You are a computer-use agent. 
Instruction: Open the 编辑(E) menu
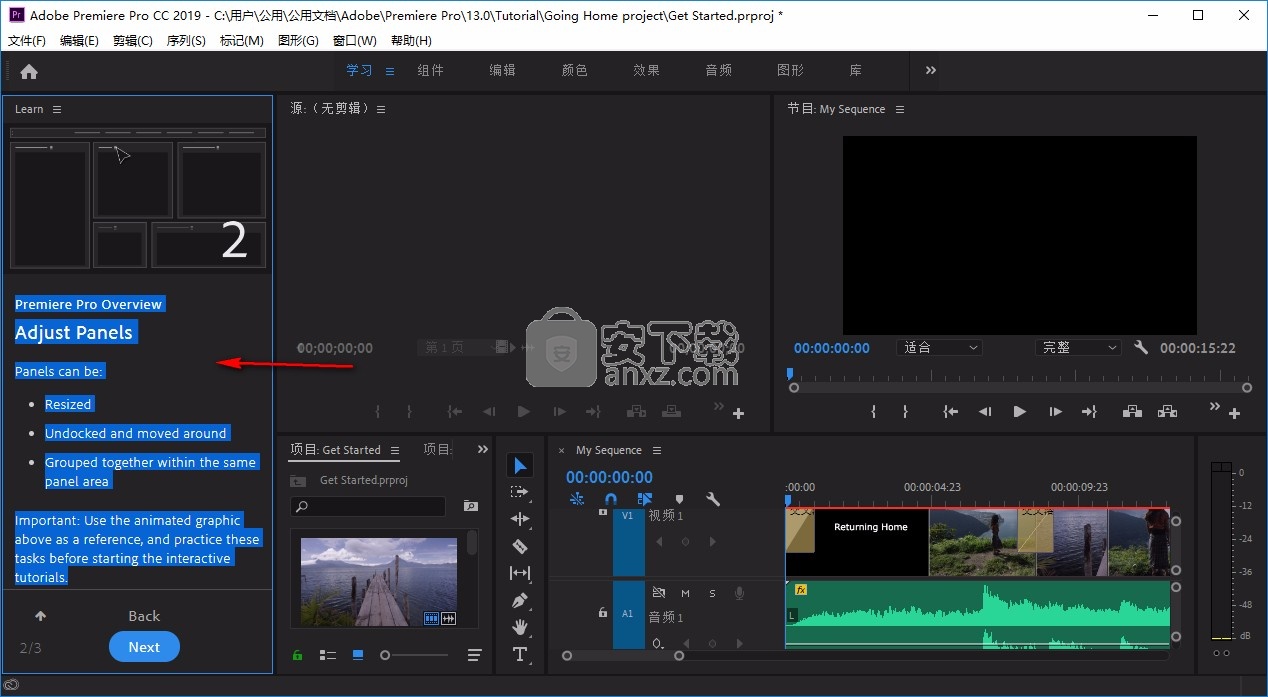pos(79,40)
